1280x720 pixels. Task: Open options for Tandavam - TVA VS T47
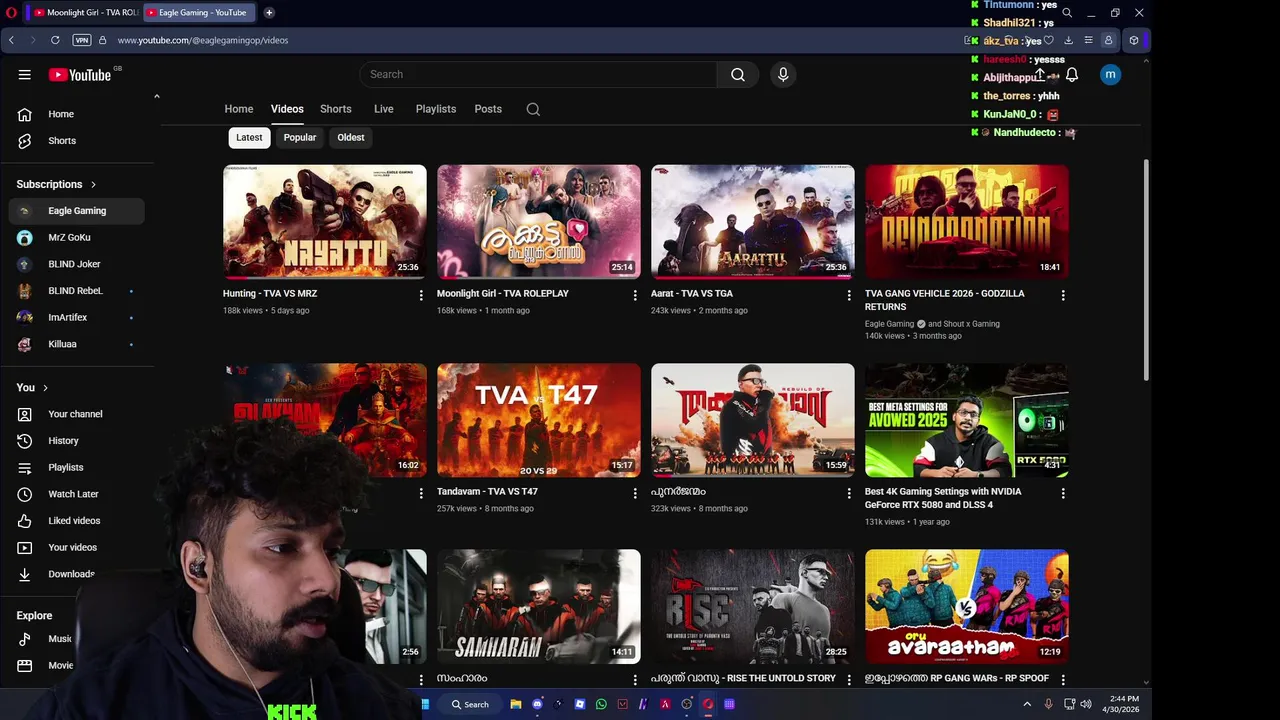635,493
